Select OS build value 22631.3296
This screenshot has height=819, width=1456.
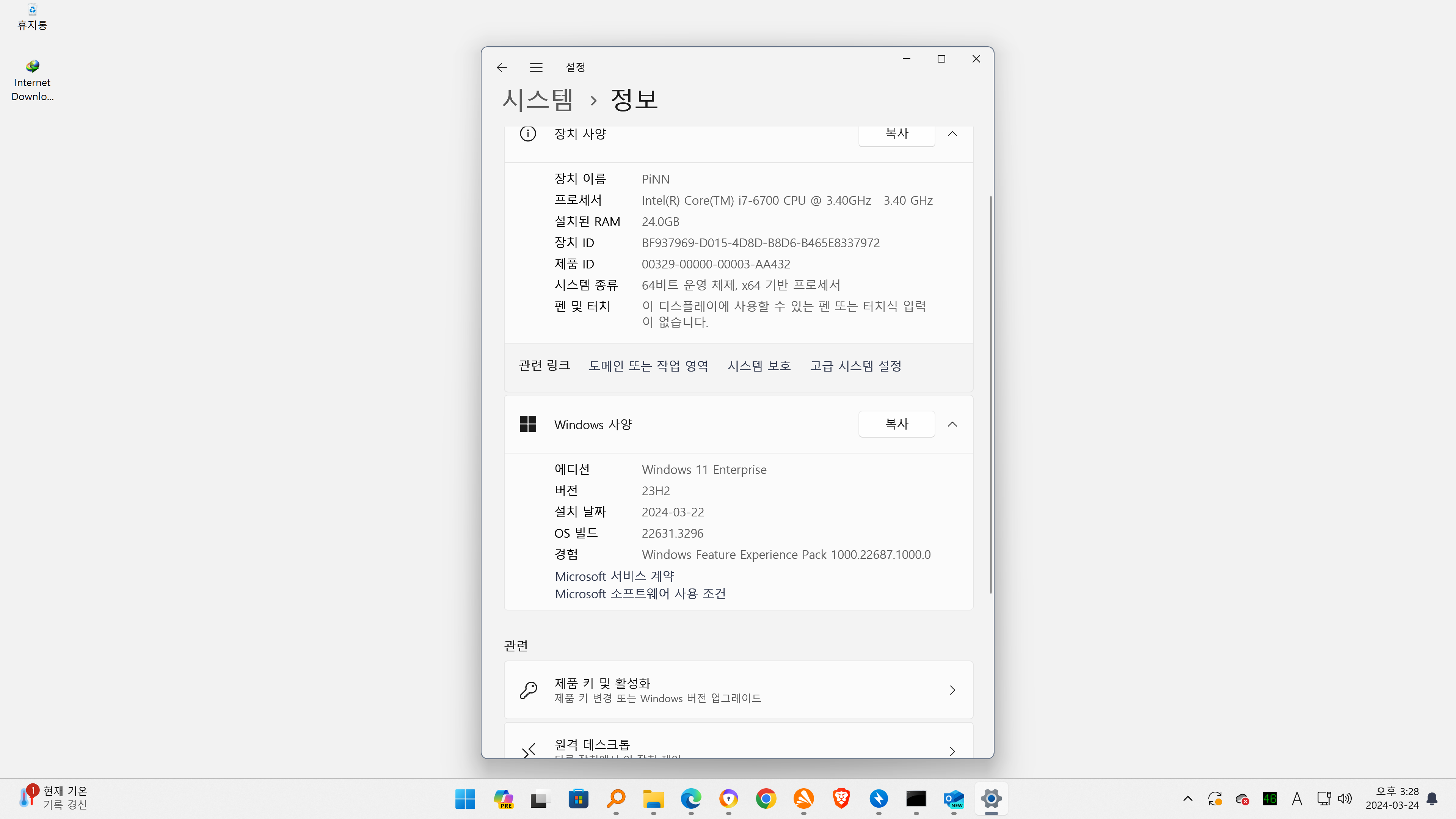672,533
